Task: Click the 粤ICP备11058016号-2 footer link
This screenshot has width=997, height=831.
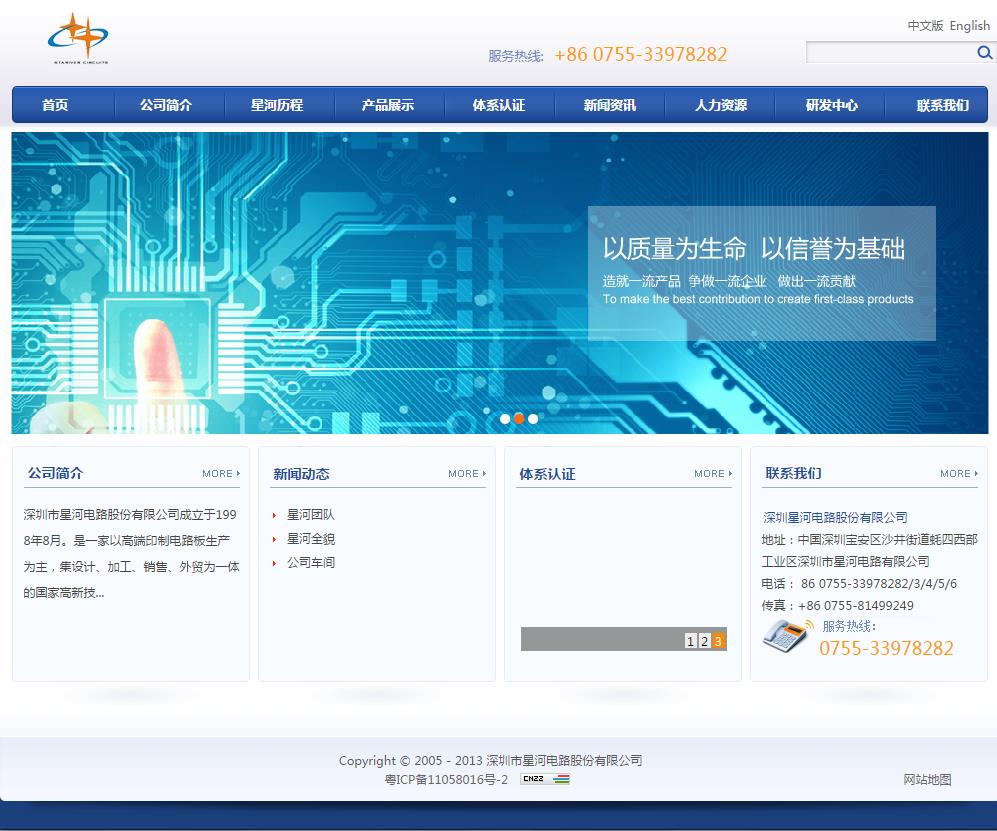Action: [446, 779]
